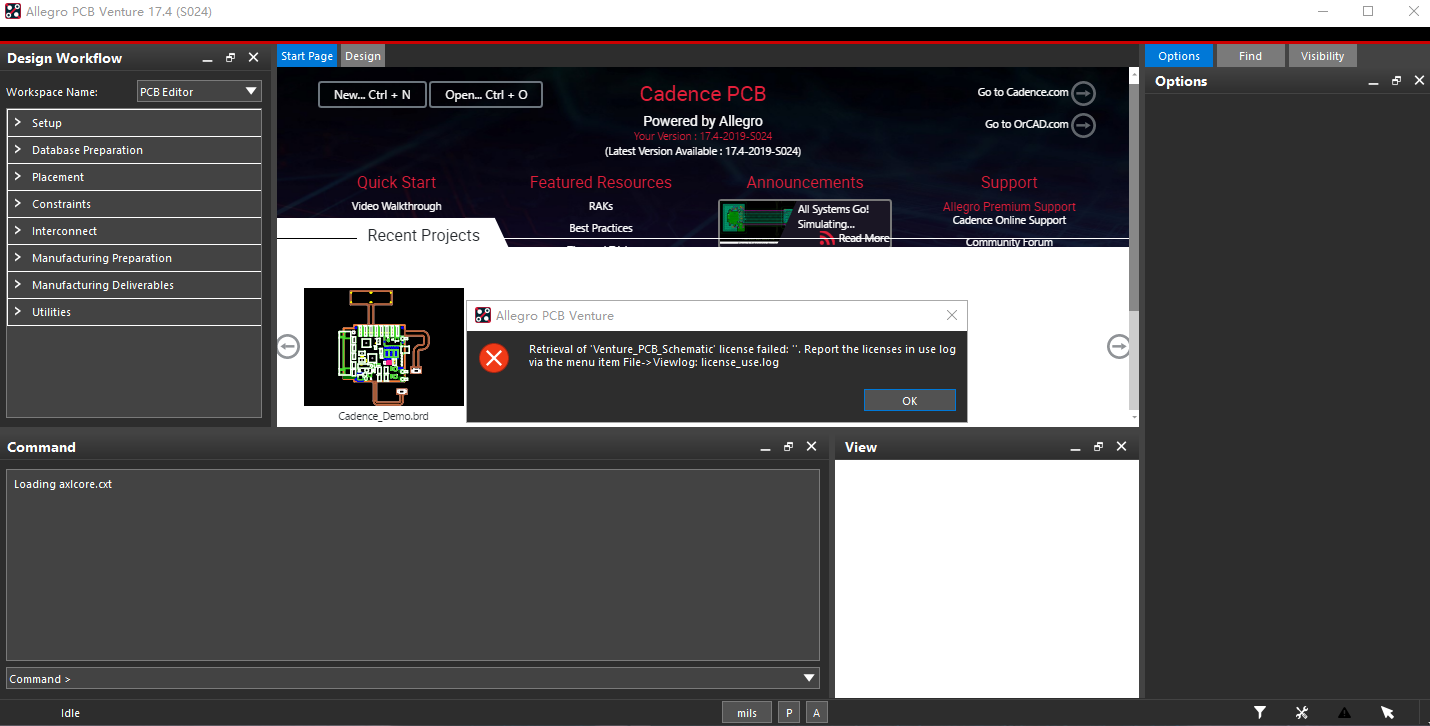Minimize the Command panel

click(x=766, y=447)
